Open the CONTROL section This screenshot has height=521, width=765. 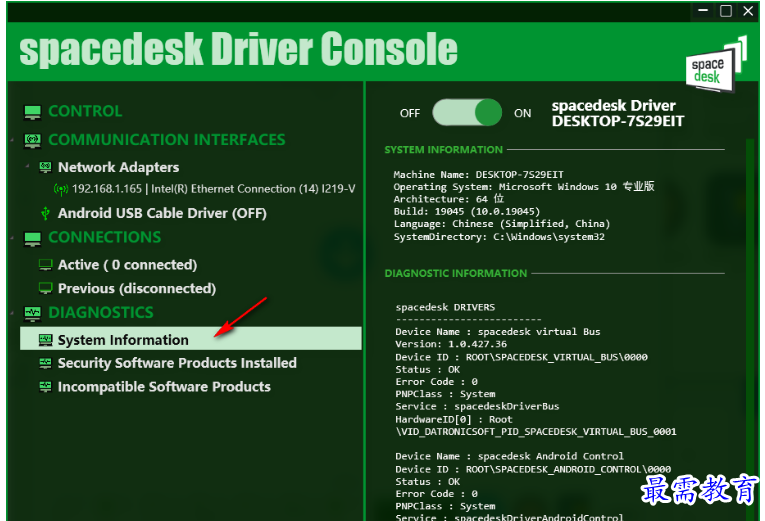(x=85, y=111)
